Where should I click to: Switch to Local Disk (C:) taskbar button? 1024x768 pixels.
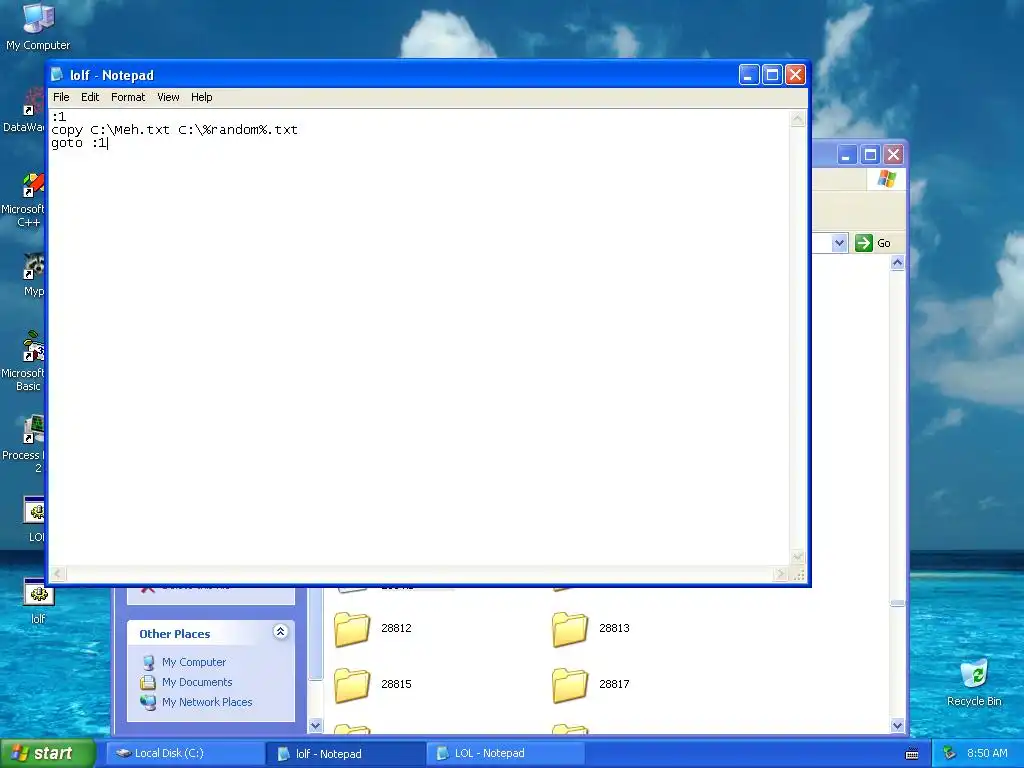click(185, 753)
